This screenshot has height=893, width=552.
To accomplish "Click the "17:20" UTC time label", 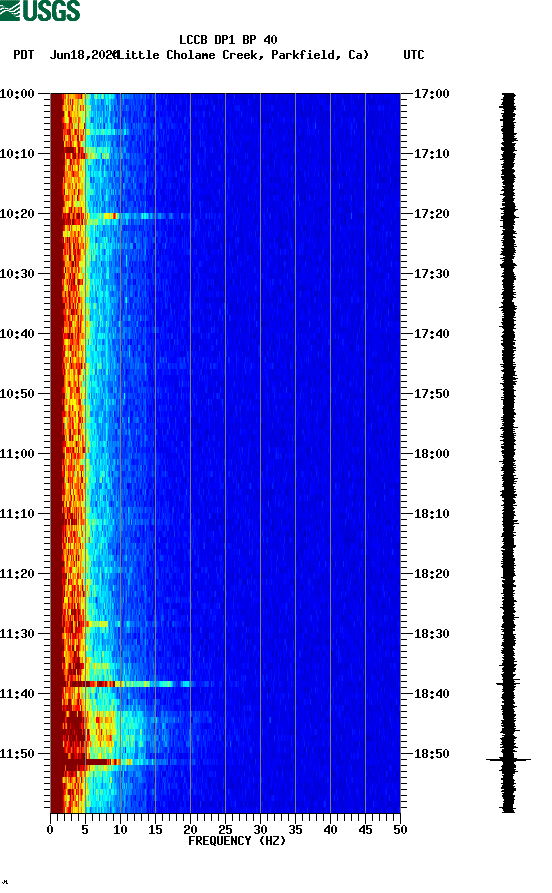I will [x=432, y=214].
